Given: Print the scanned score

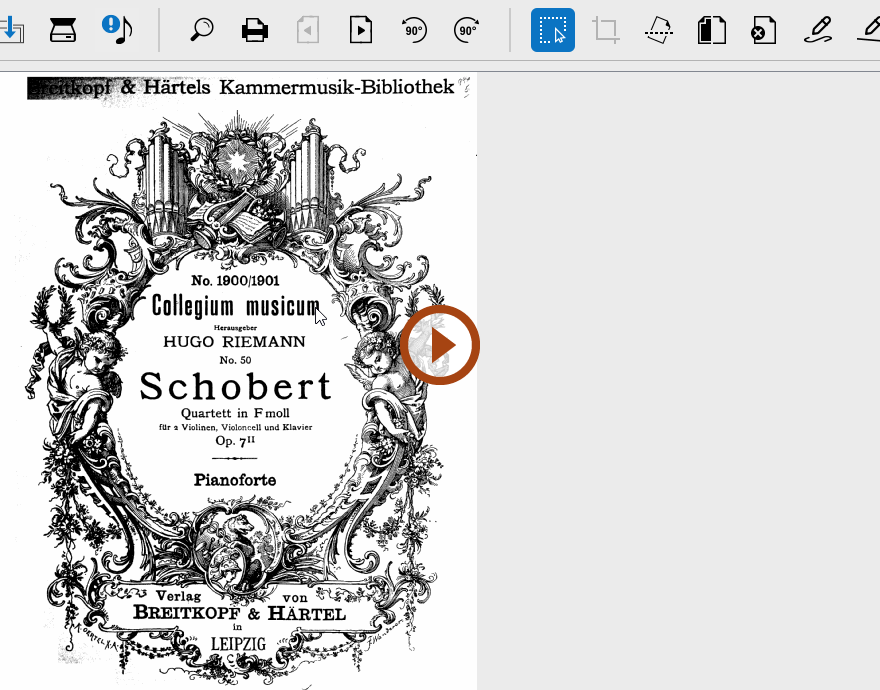Looking at the screenshot, I should (x=255, y=30).
